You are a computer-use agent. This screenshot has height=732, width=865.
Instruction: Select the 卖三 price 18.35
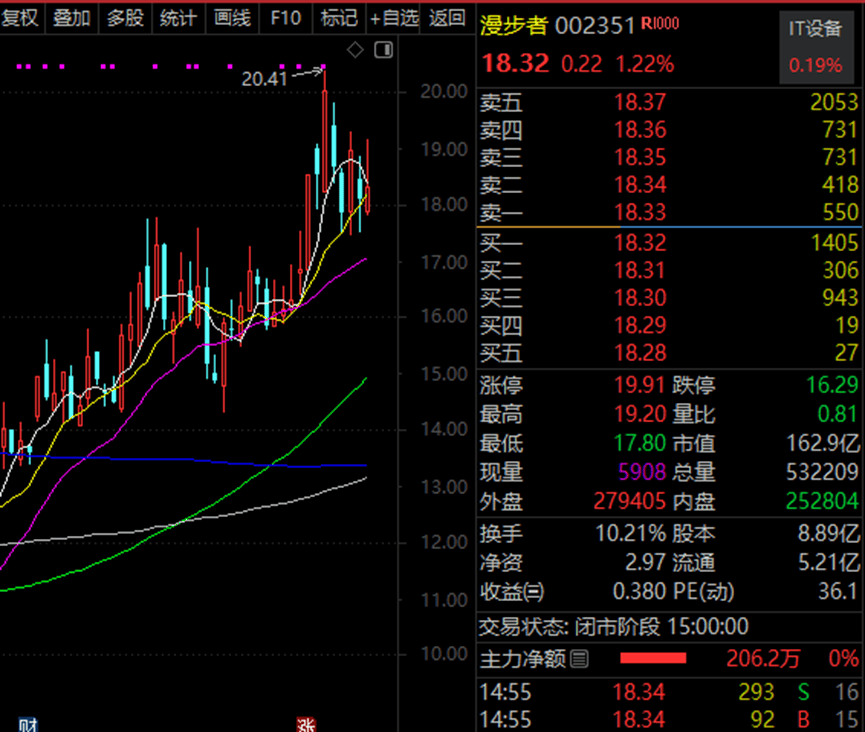(x=640, y=157)
